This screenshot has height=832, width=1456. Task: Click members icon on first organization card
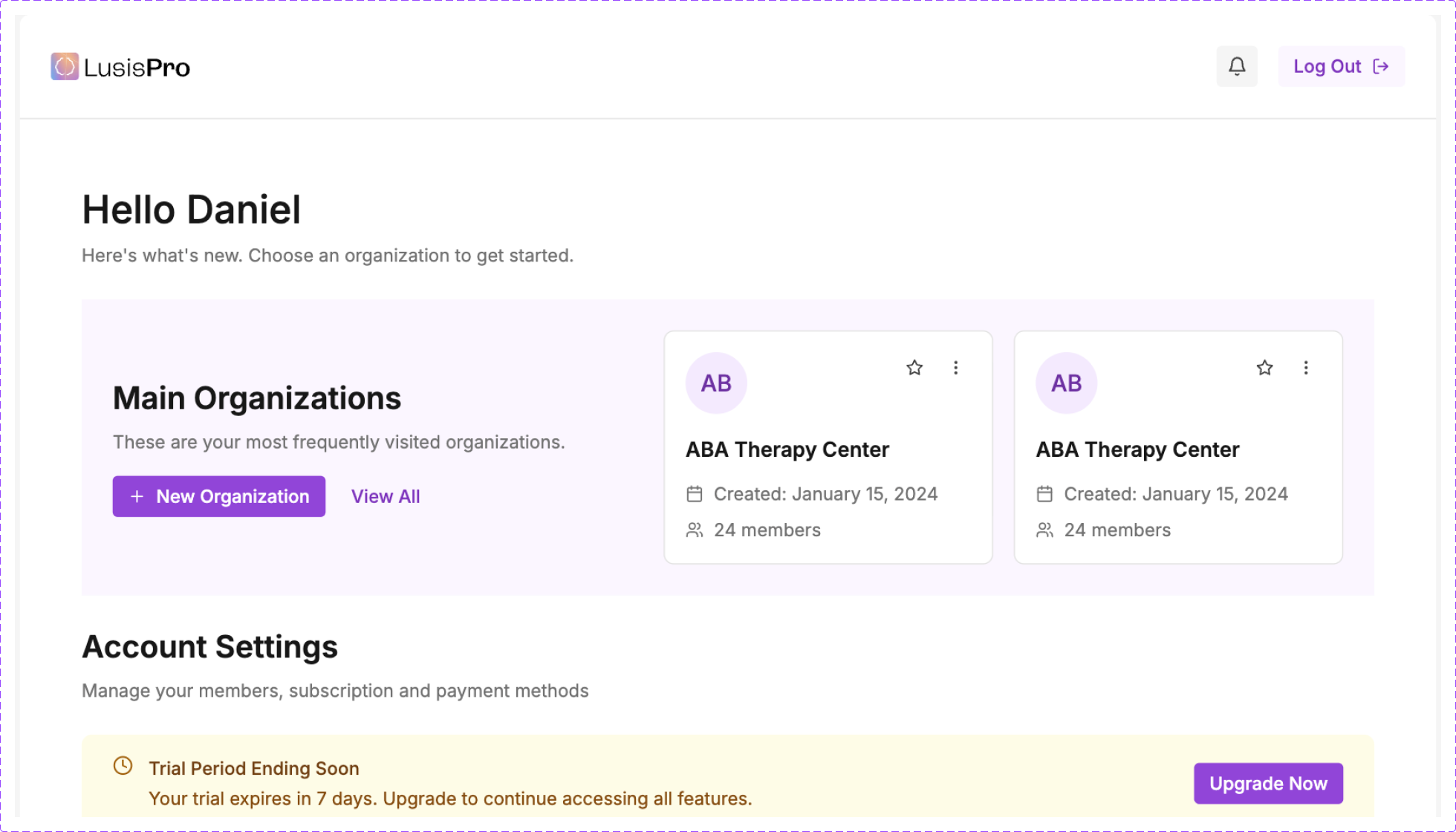[x=695, y=530]
